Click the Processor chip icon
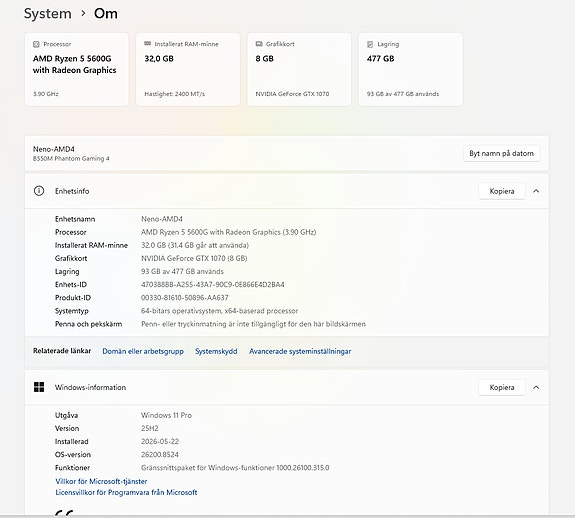Image resolution: width=575 pixels, height=518 pixels. (x=36, y=44)
